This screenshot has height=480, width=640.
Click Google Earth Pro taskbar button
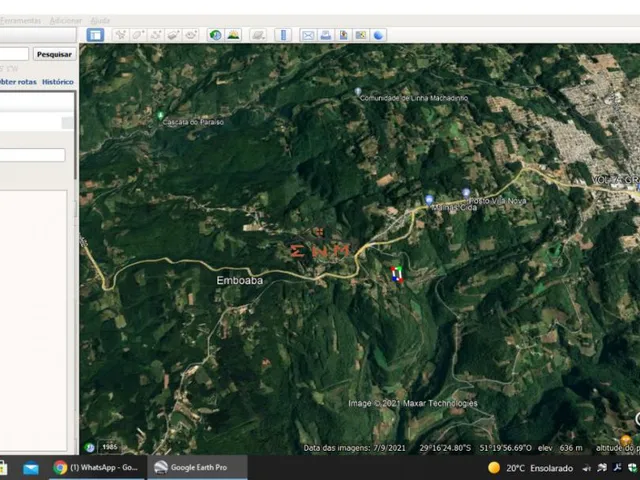(196, 467)
